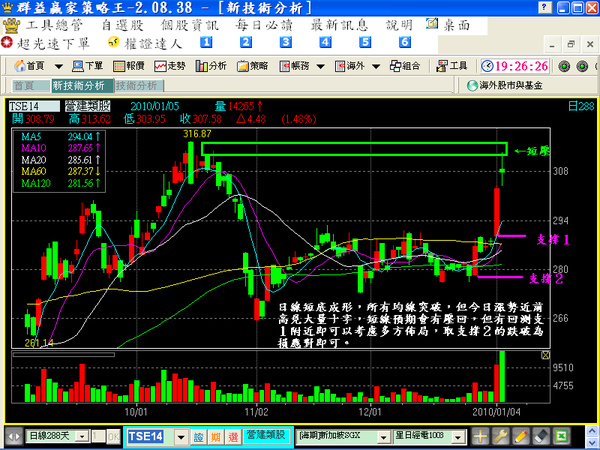
Task: Open 權證達人 warrant expert
Action: 145,43
